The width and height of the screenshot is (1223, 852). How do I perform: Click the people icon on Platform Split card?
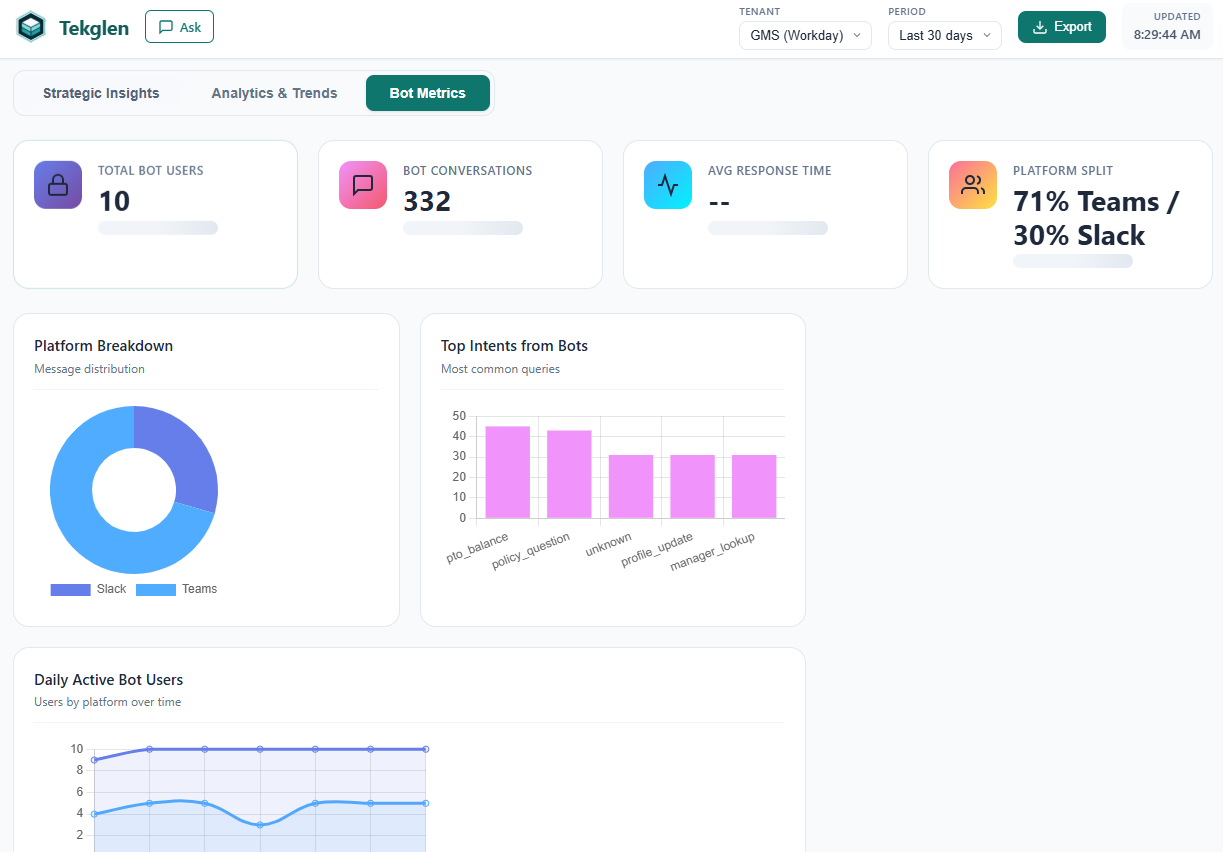click(972, 185)
